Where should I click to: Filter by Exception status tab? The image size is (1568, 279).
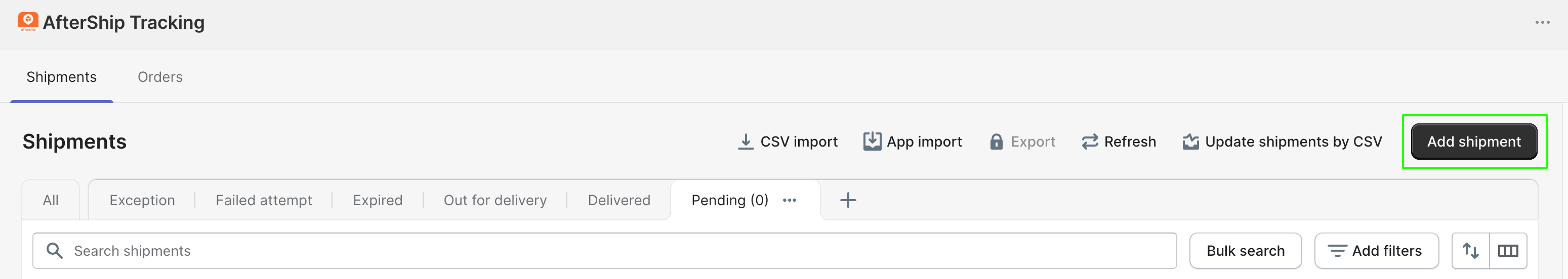(x=142, y=200)
